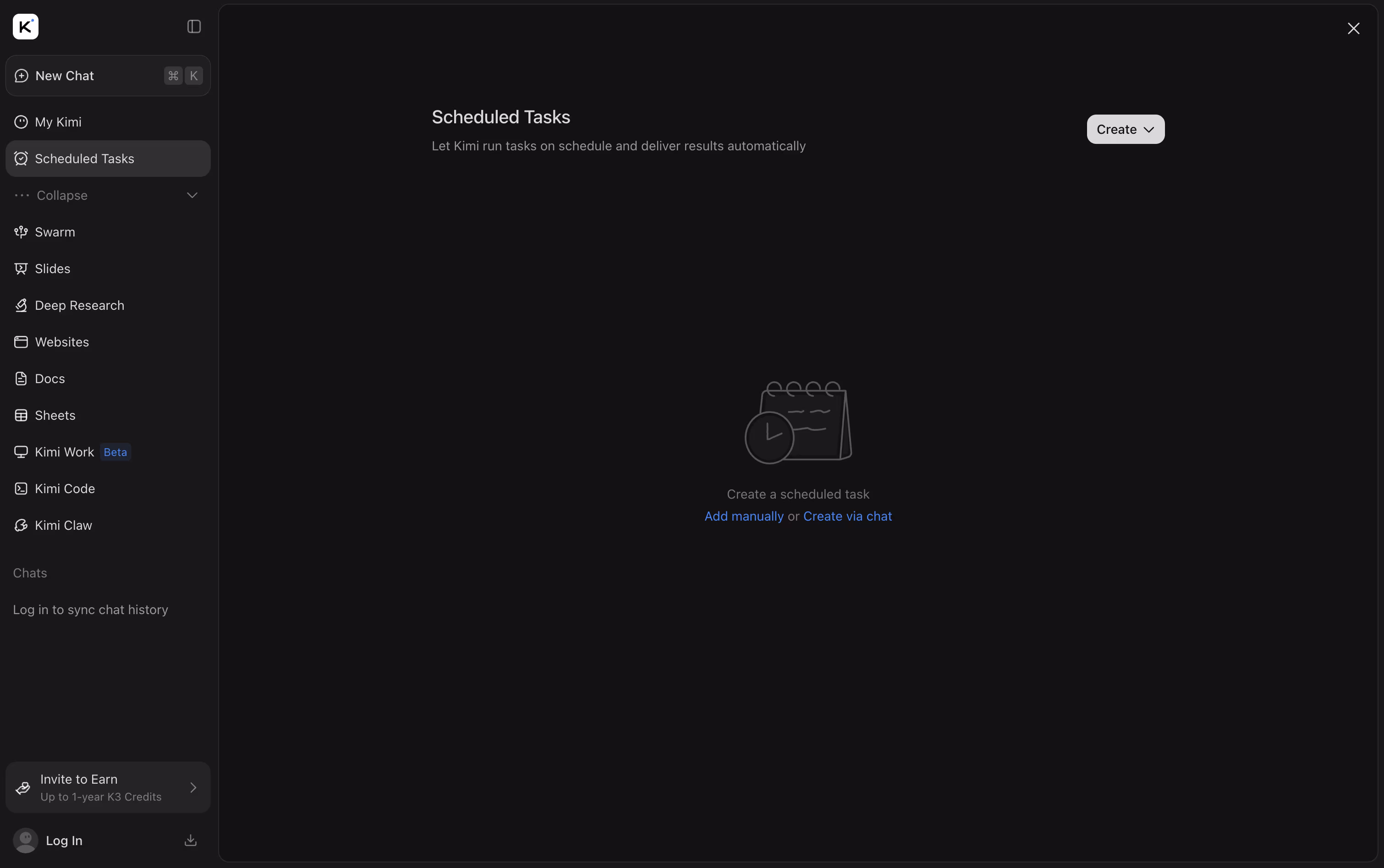Toggle the sidebar panel icon
This screenshot has height=868, width=1384.
pyautogui.click(x=194, y=27)
